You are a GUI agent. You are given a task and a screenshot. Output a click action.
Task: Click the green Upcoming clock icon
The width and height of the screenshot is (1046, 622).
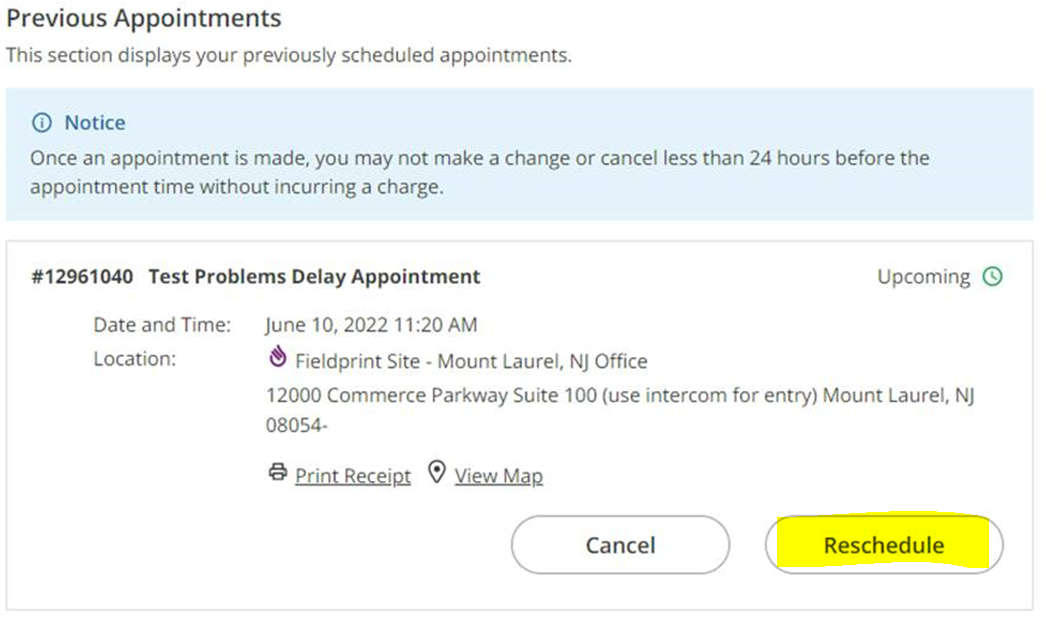992,277
